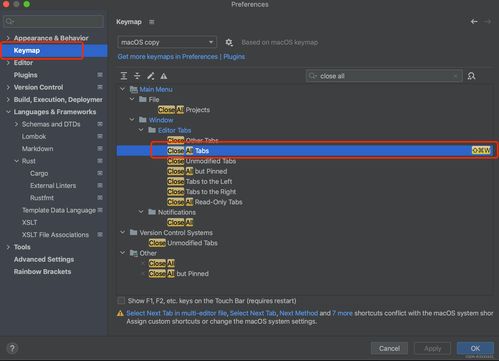Click the Cancel button

click(389, 348)
